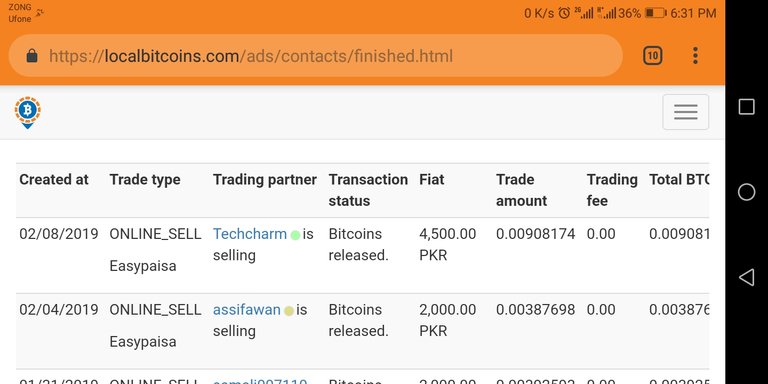Image resolution: width=768 pixels, height=384 pixels.
Task: Tap the alarm clock status icon
Action: 564,13
